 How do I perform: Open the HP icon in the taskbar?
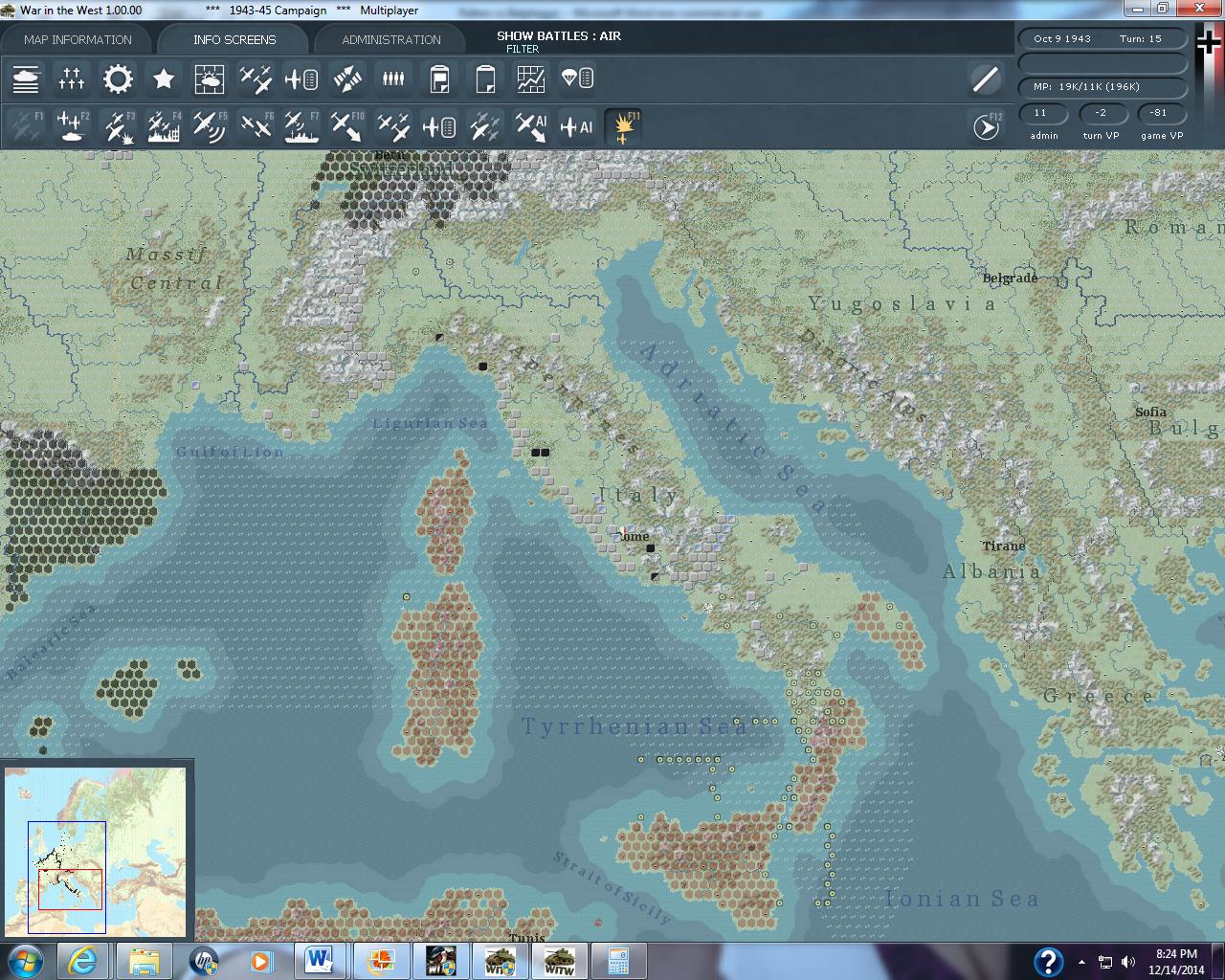coord(204,961)
